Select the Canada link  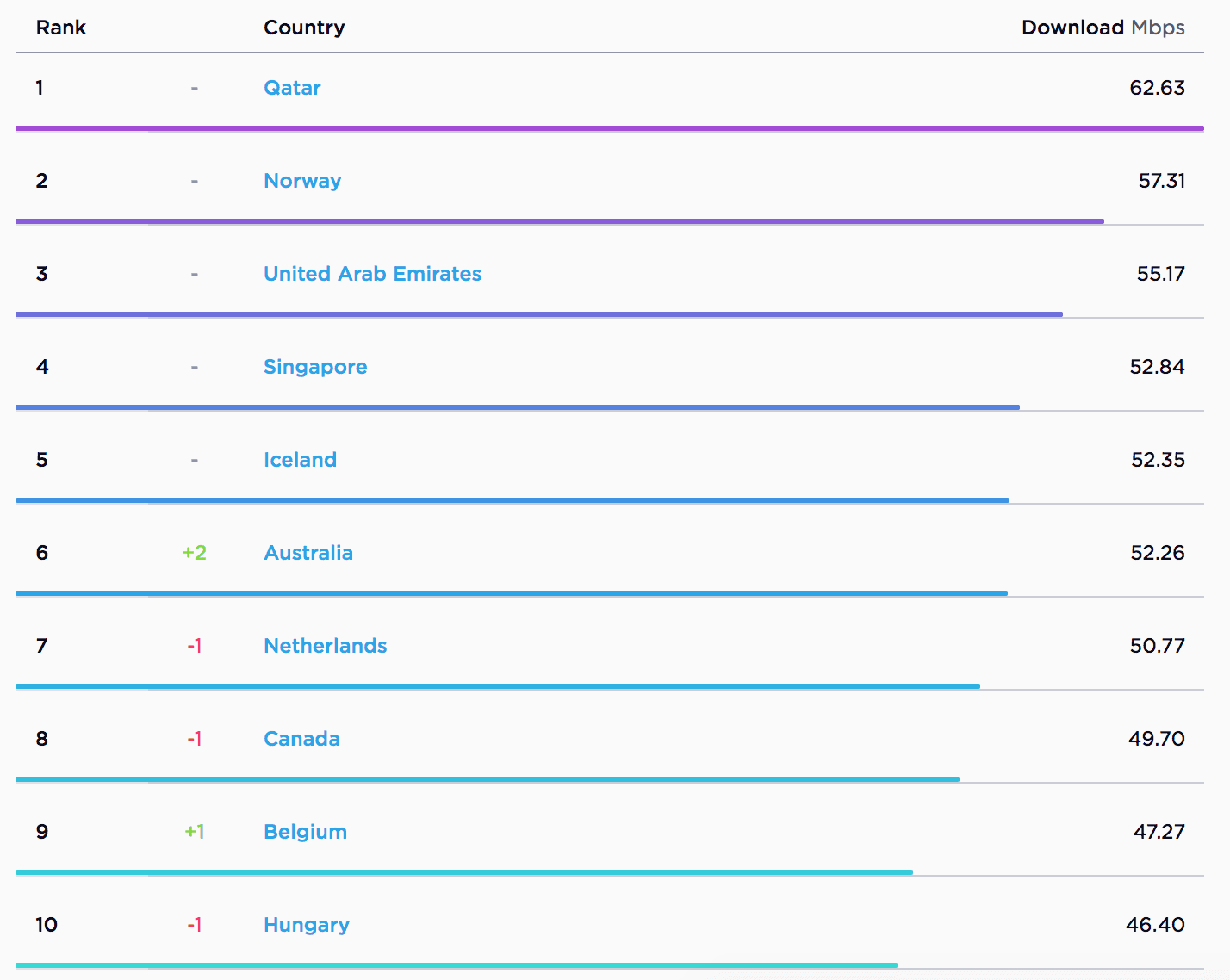coord(301,739)
